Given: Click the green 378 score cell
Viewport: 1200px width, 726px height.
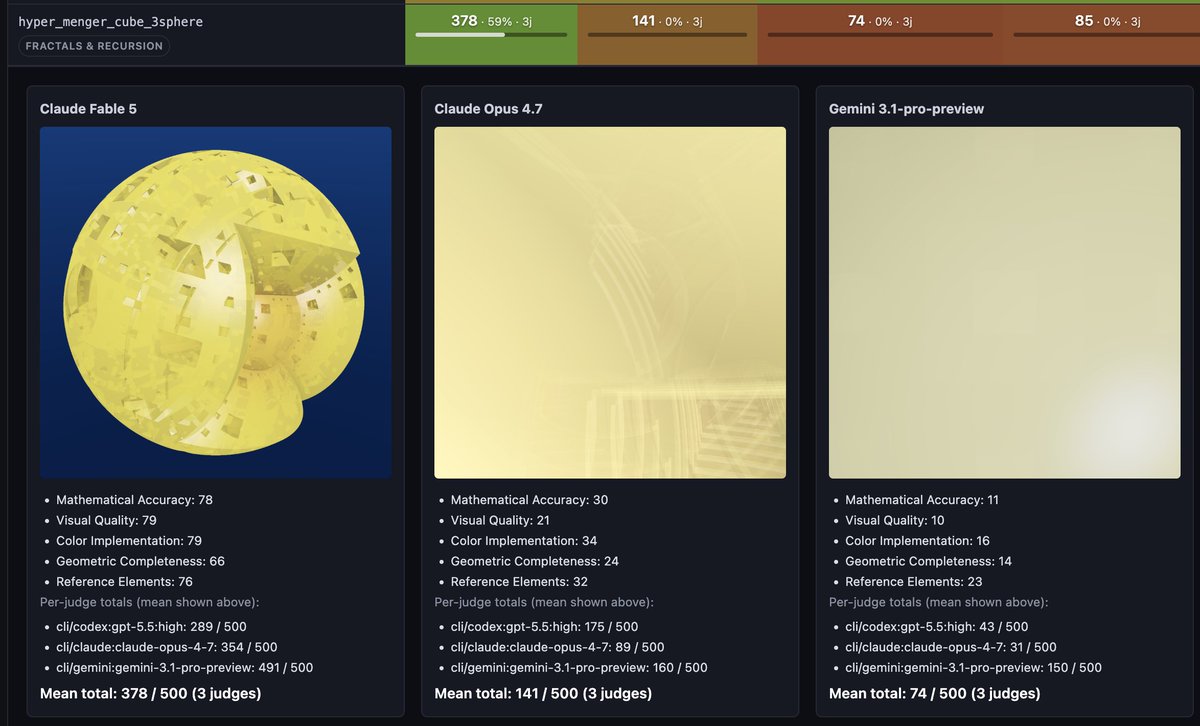Looking at the screenshot, I should pos(491,33).
